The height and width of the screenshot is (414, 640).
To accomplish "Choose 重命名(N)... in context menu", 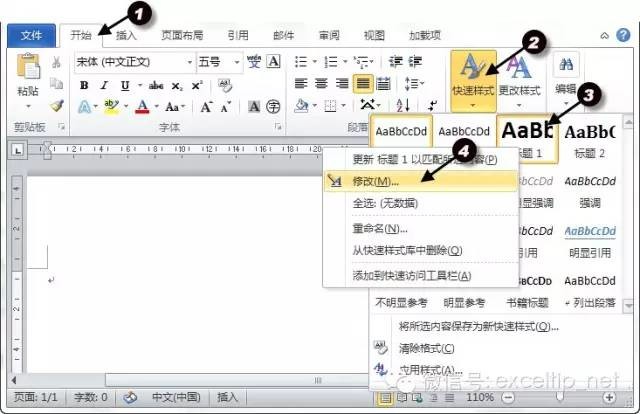I will pos(420,229).
